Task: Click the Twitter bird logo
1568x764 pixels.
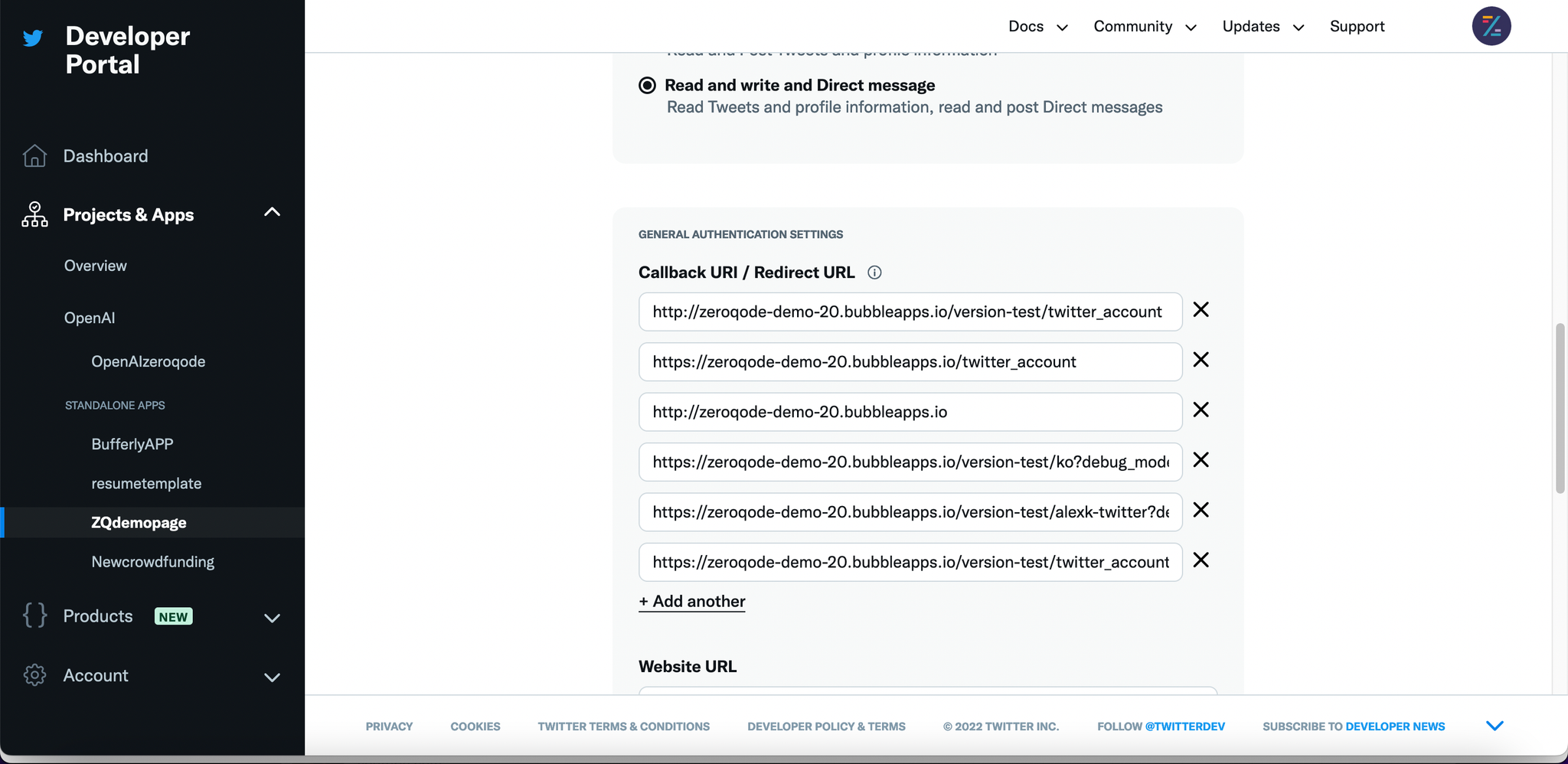Action: click(x=33, y=38)
